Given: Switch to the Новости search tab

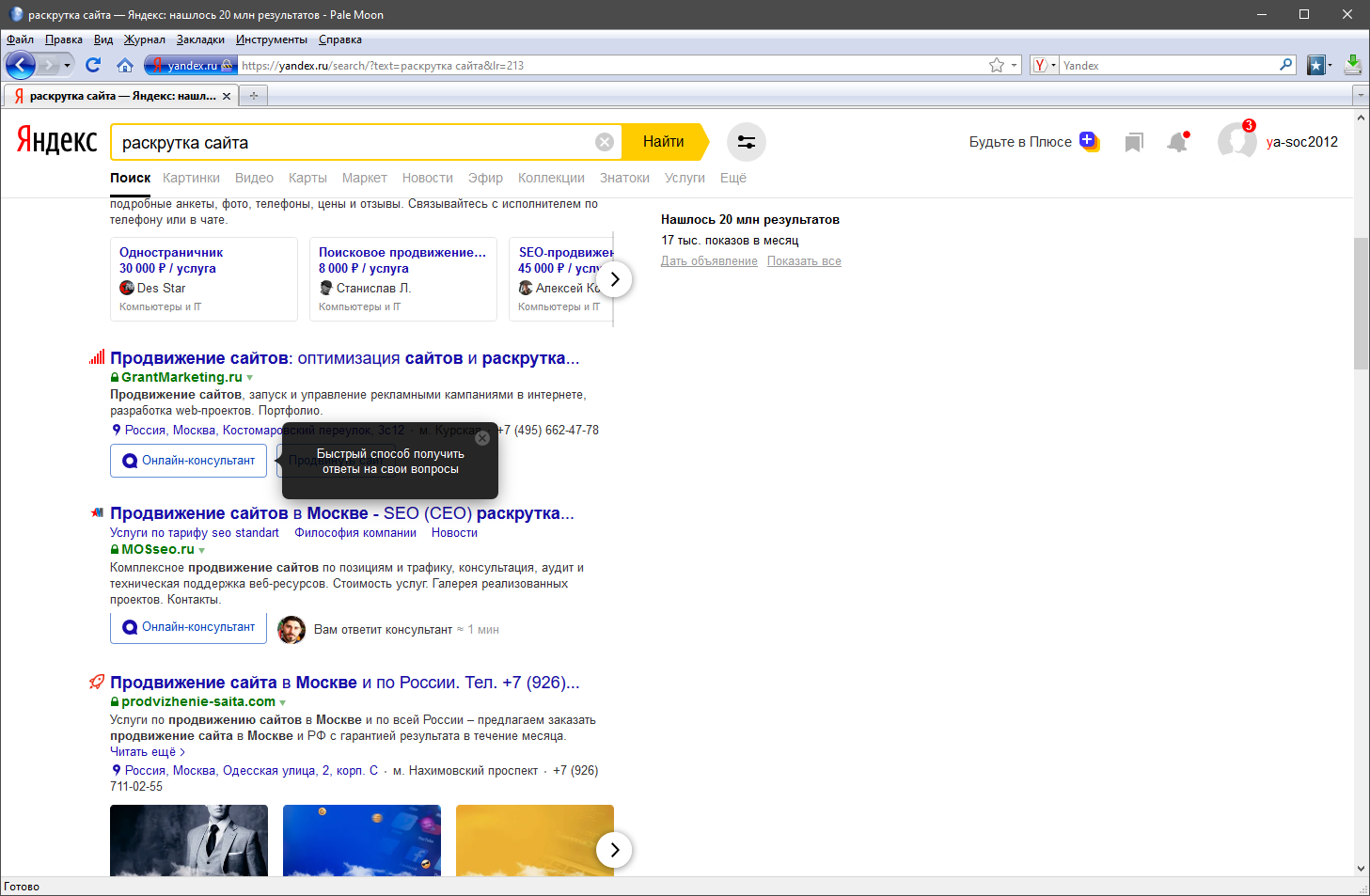Looking at the screenshot, I should coord(428,178).
